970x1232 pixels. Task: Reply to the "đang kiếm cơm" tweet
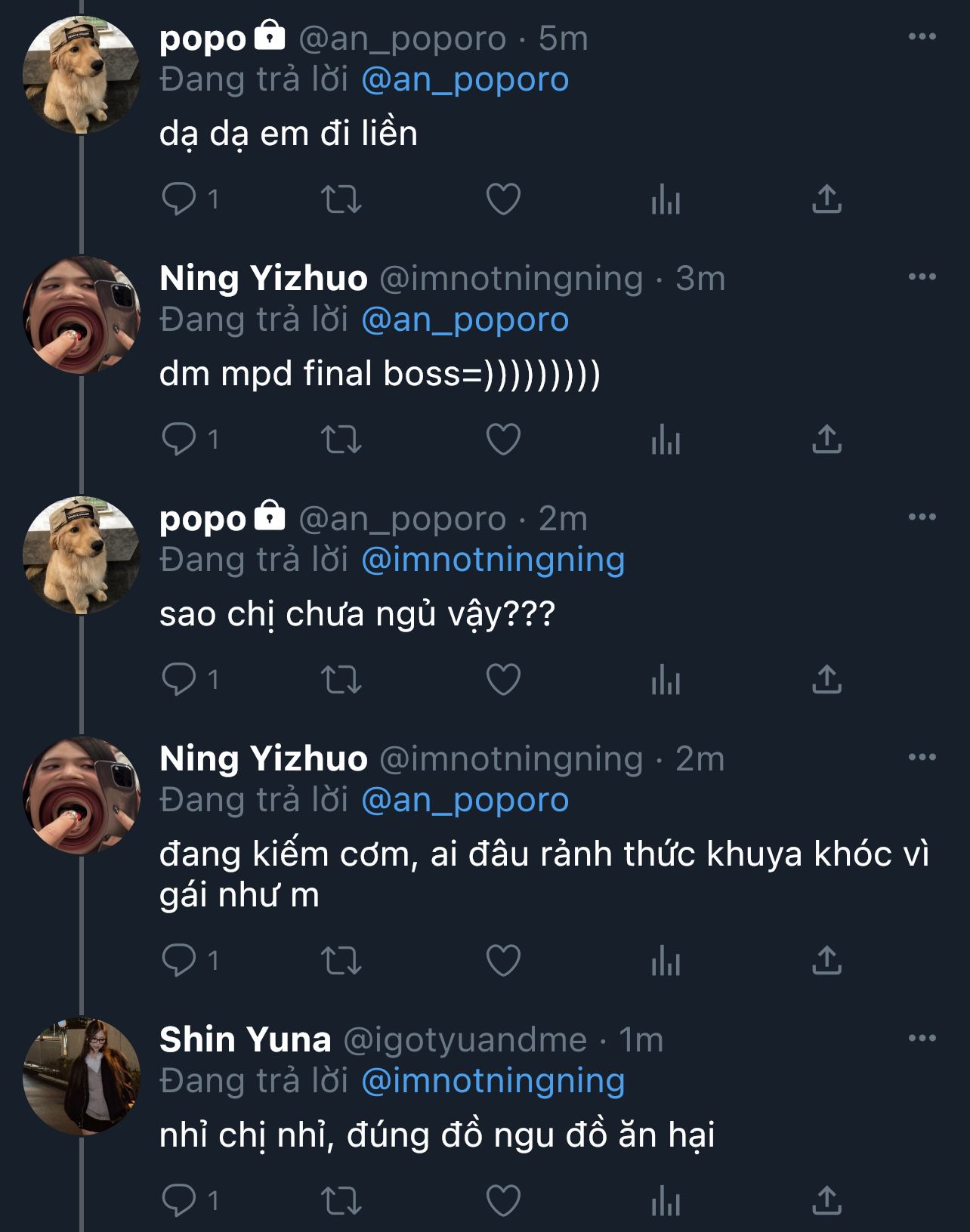click(180, 961)
